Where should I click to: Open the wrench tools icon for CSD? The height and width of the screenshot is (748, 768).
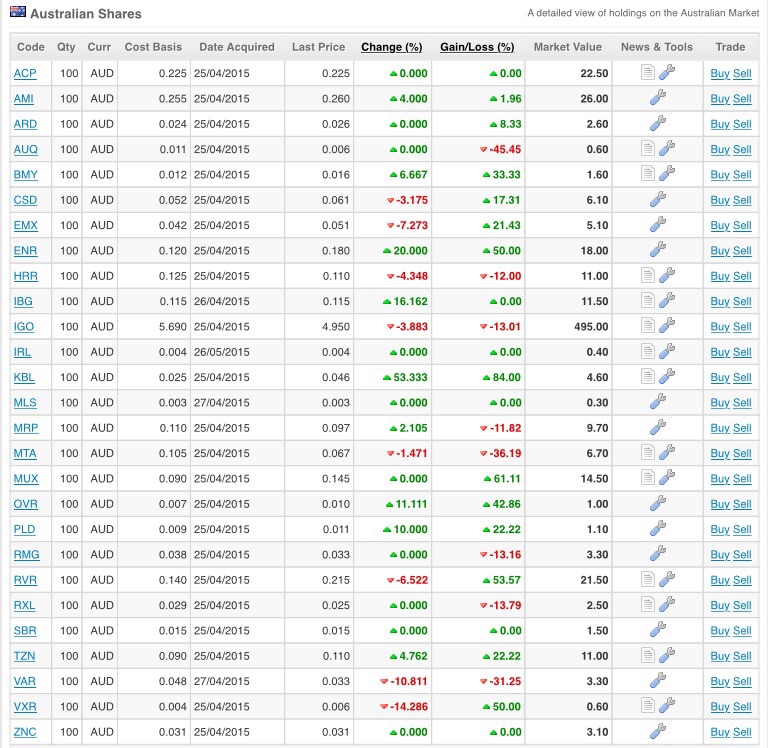(658, 199)
